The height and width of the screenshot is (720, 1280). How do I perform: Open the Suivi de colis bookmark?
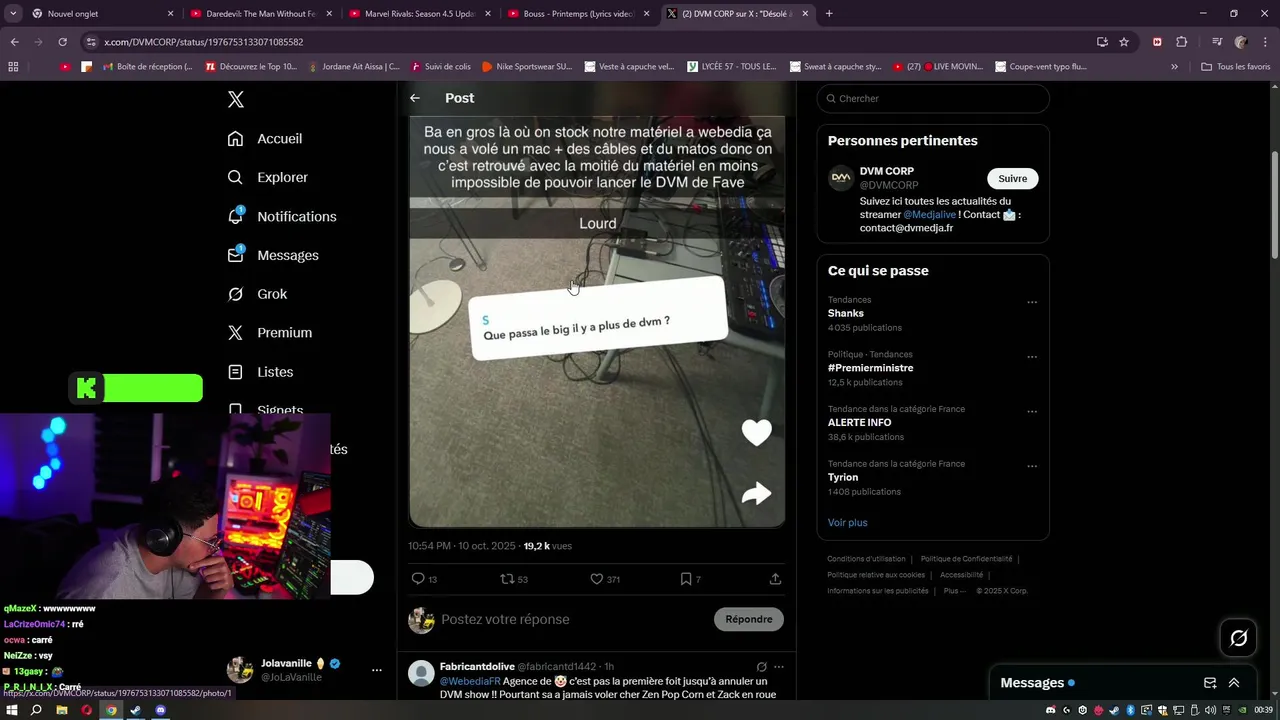pos(440,67)
